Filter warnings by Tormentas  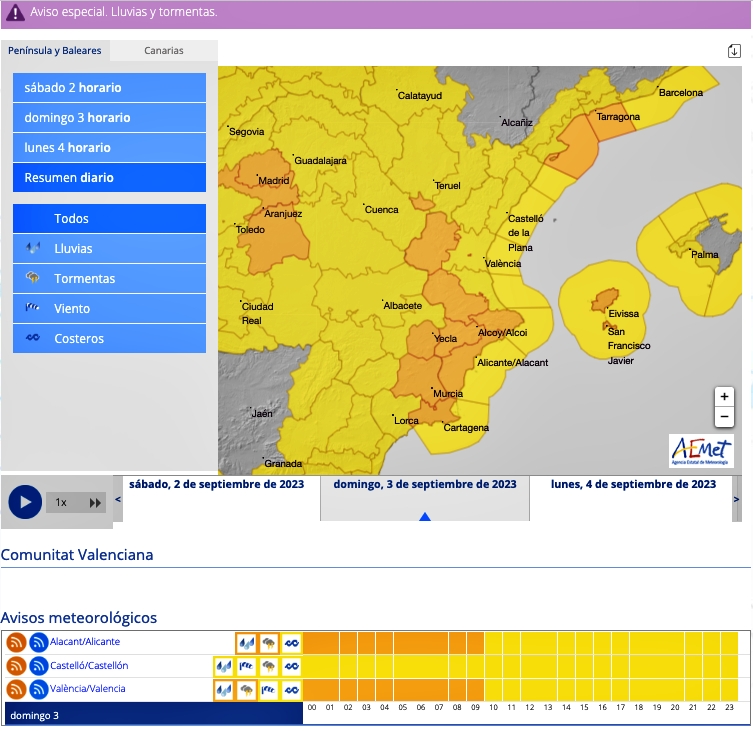pos(109,278)
